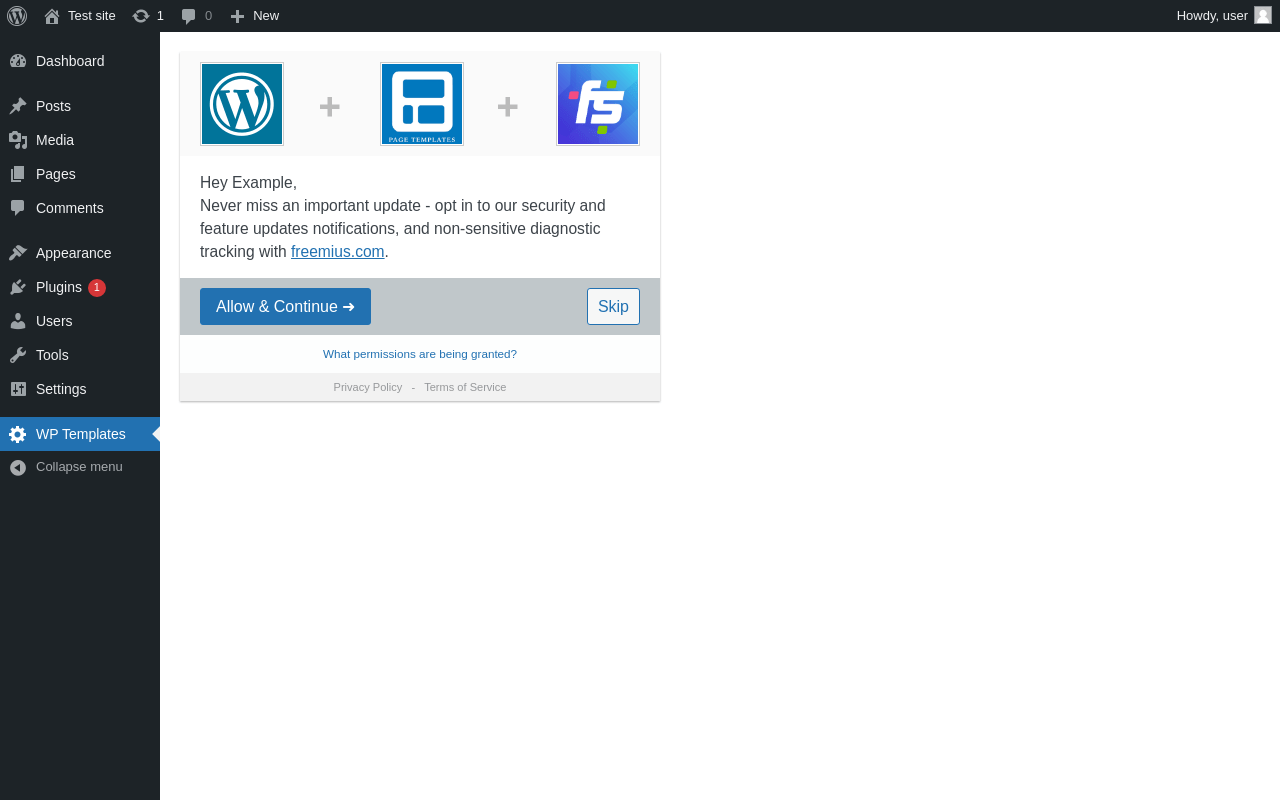Viewport: 1280px width, 800px height.
Task: Click the Skip button
Action: [613, 306]
